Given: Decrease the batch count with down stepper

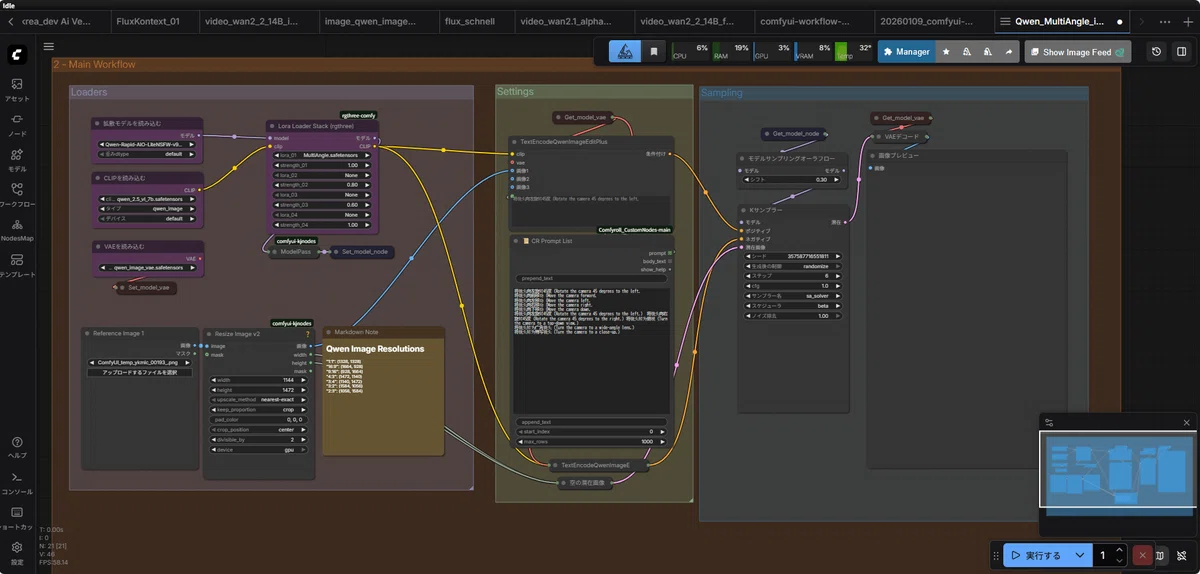Looking at the screenshot, I should pos(1120,560).
